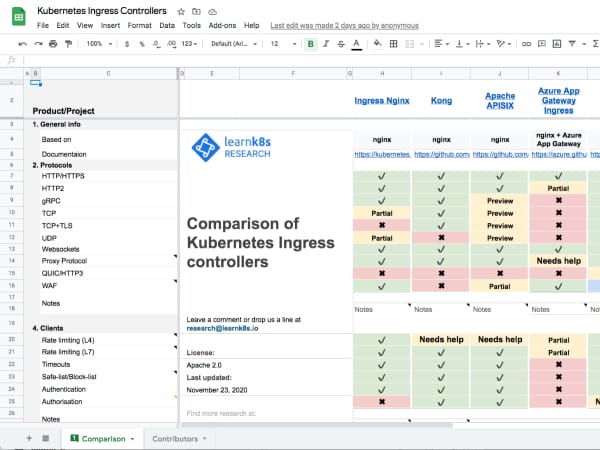Open the Edit menu
The height and width of the screenshot is (450, 600).
63,25
